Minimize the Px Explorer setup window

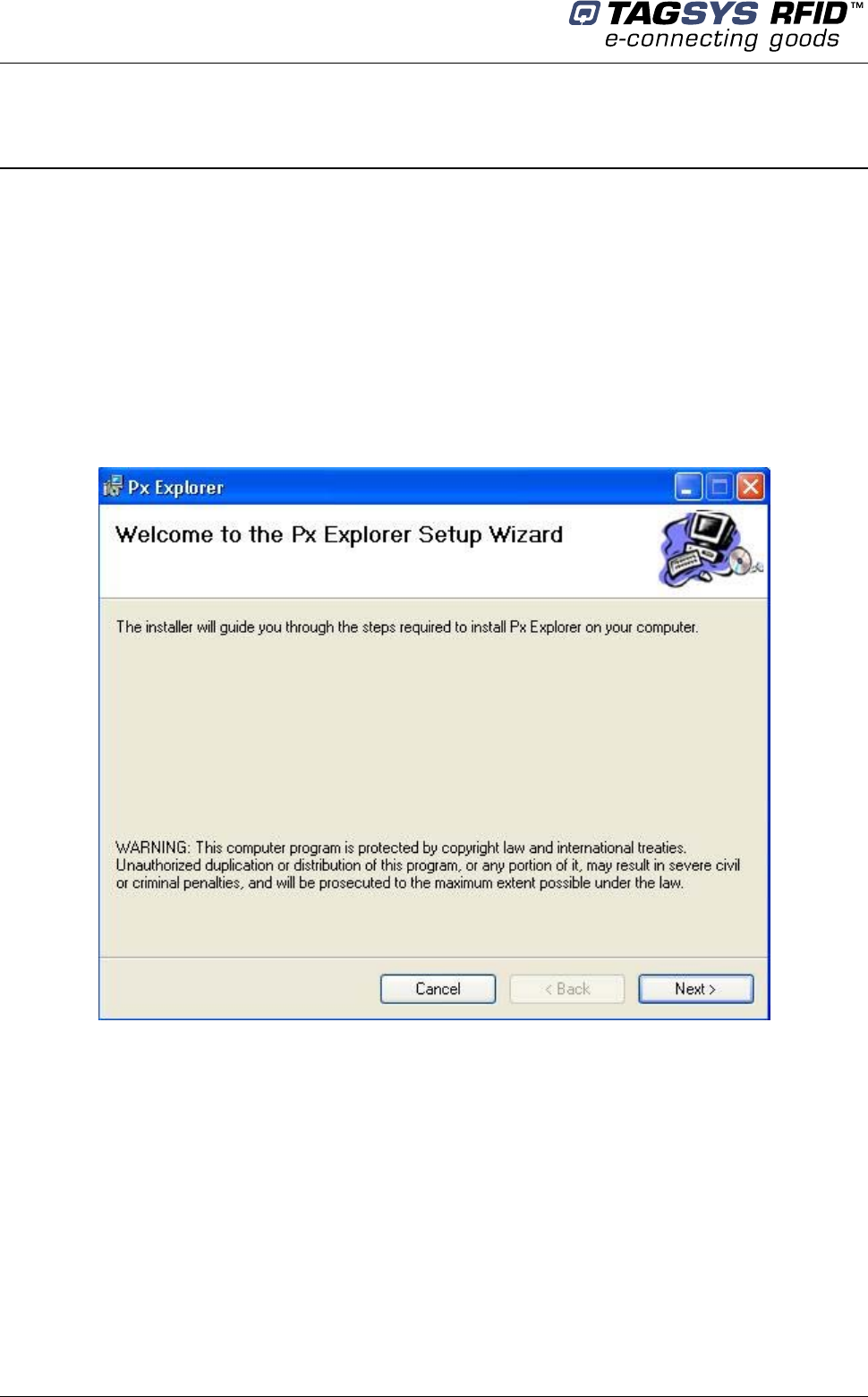(687, 487)
